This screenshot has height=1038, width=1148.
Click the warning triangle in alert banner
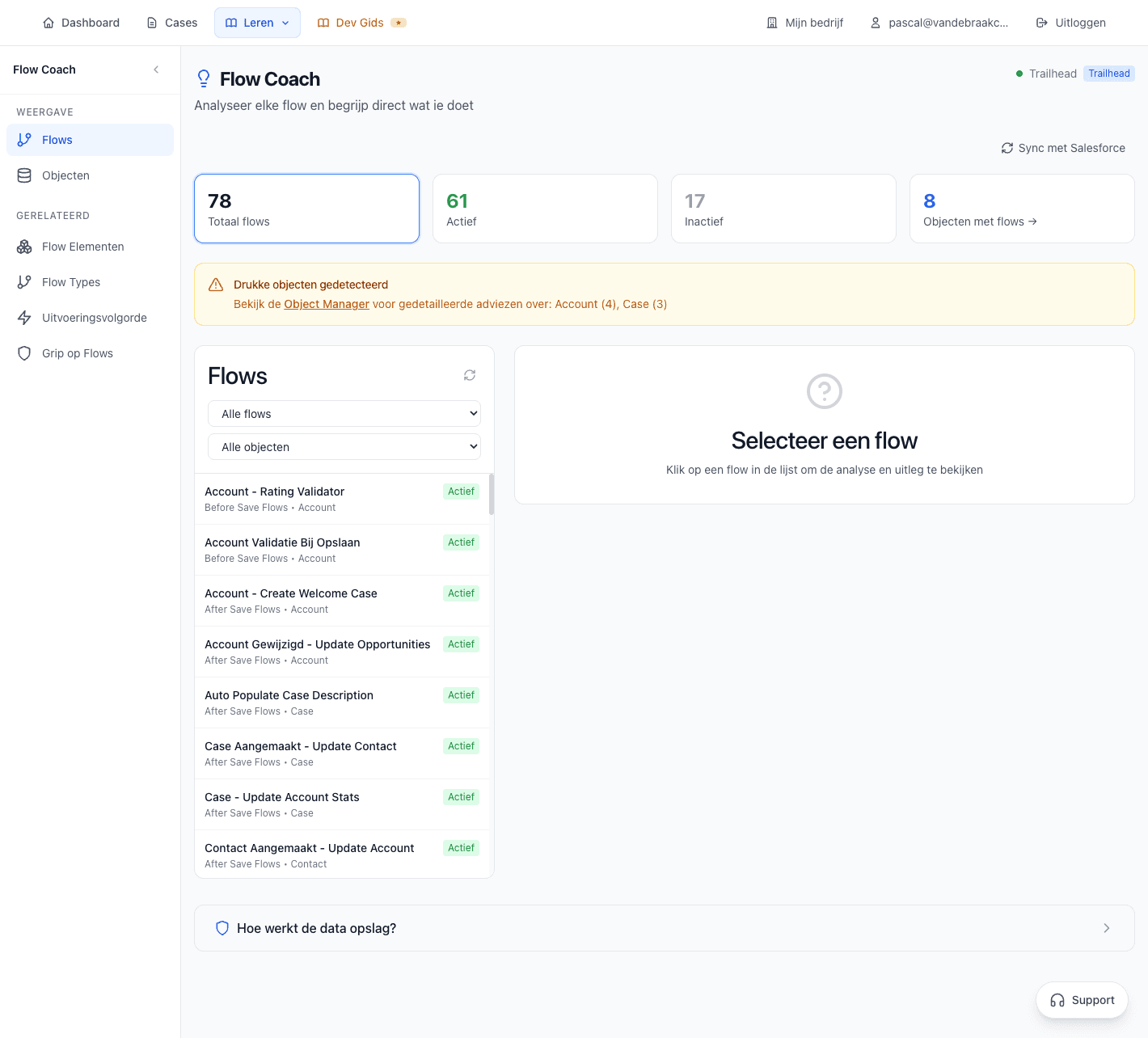pyautogui.click(x=216, y=285)
